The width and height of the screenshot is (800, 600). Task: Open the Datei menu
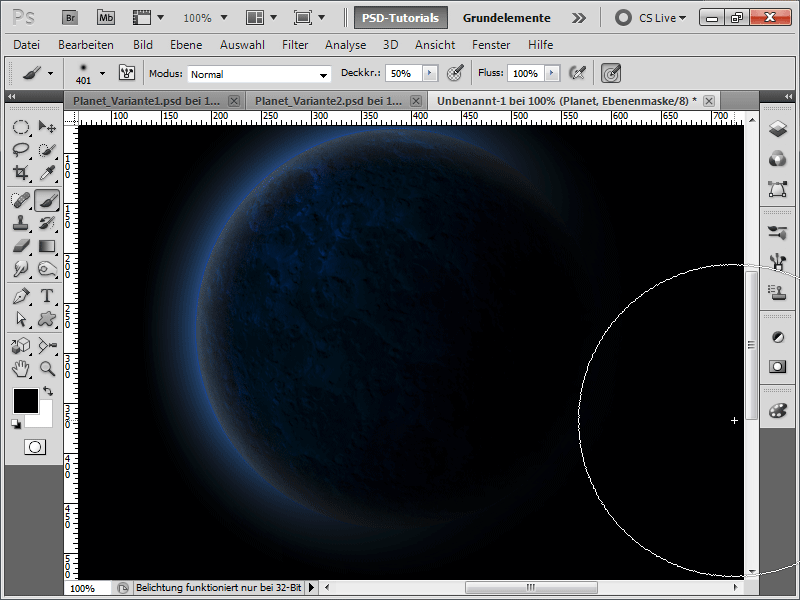tap(27, 45)
